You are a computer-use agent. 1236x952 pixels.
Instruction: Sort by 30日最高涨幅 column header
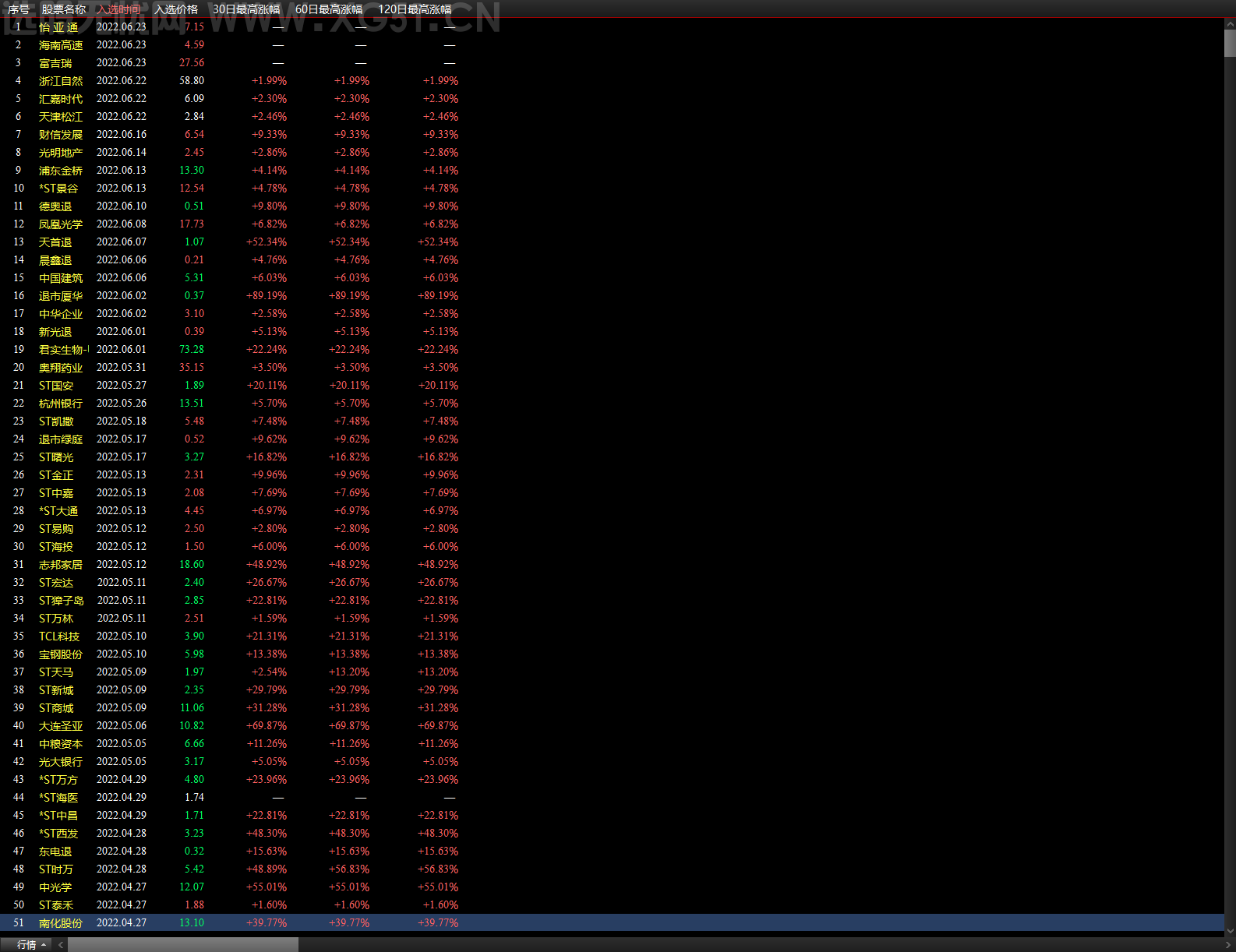point(246,9)
